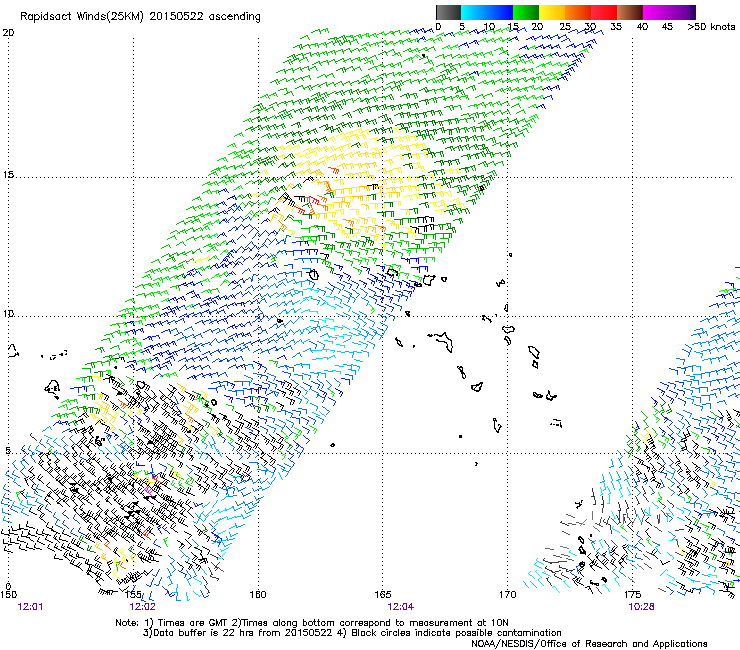Select the '12:04' swath time label
740x650 pixels.
tap(401, 607)
